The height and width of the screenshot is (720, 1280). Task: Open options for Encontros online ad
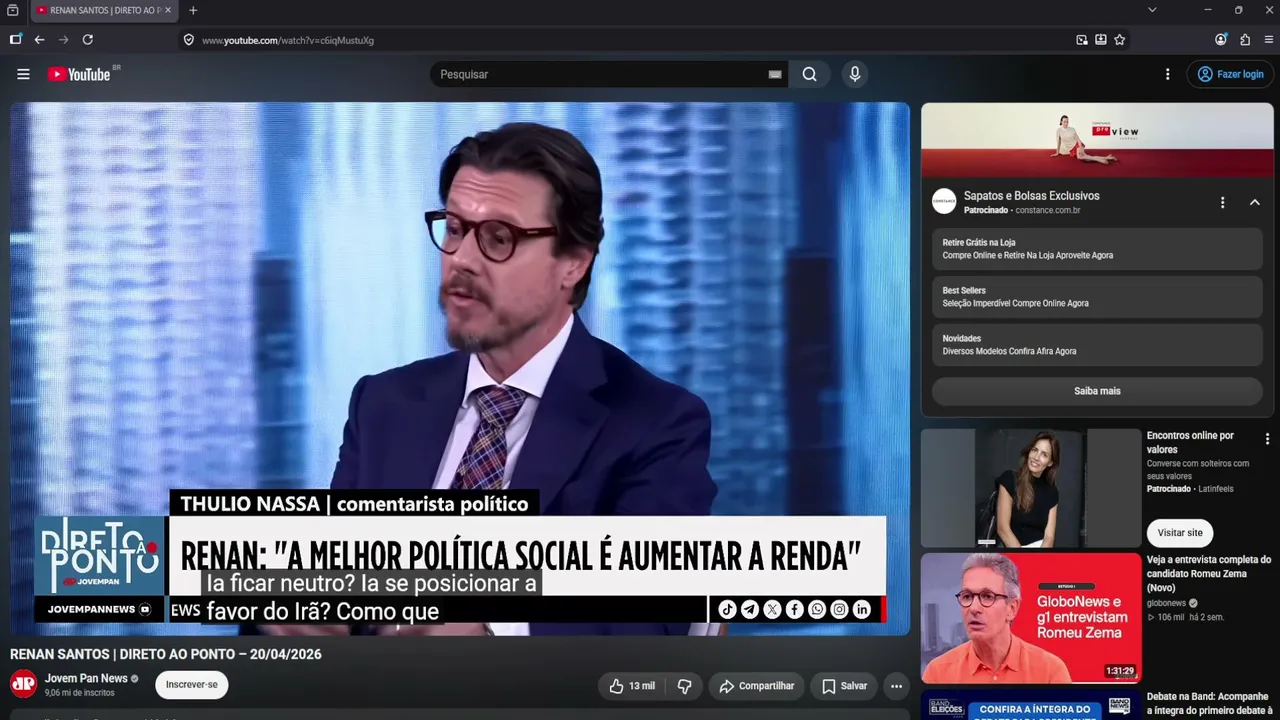(x=1267, y=439)
